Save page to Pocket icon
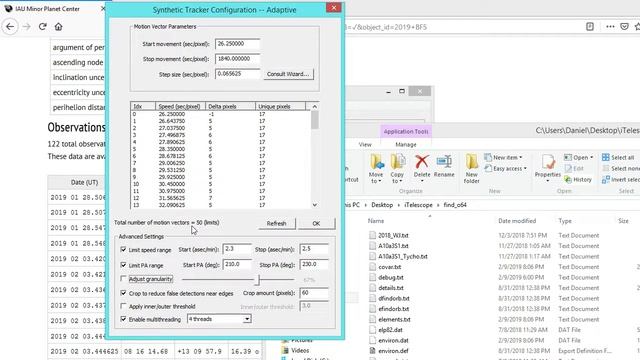 coord(624,27)
